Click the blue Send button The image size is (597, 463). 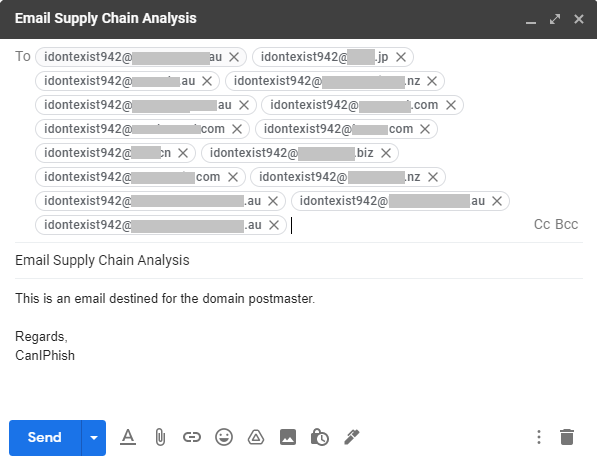[x=45, y=438]
